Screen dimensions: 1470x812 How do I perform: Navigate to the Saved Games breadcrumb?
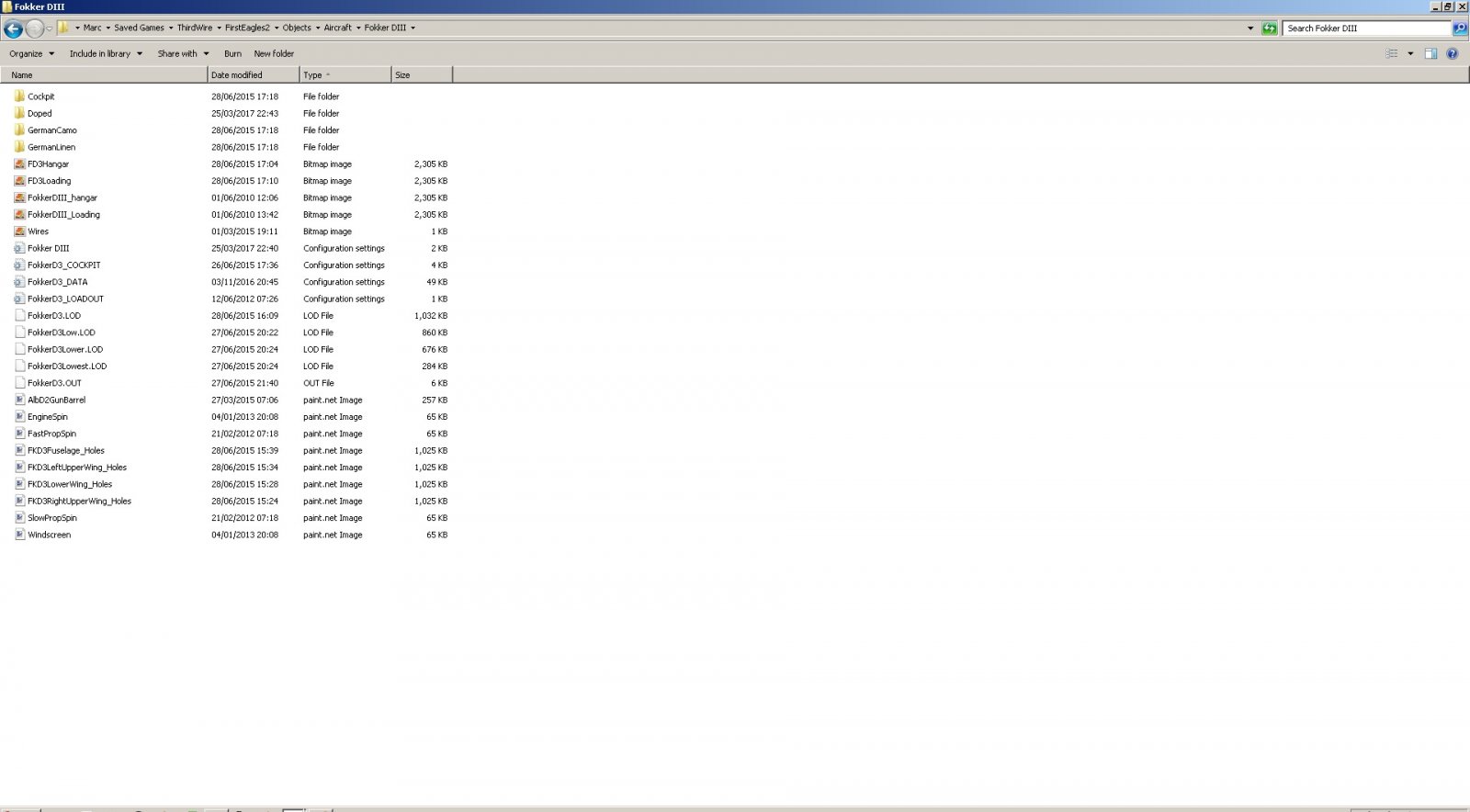point(139,28)
